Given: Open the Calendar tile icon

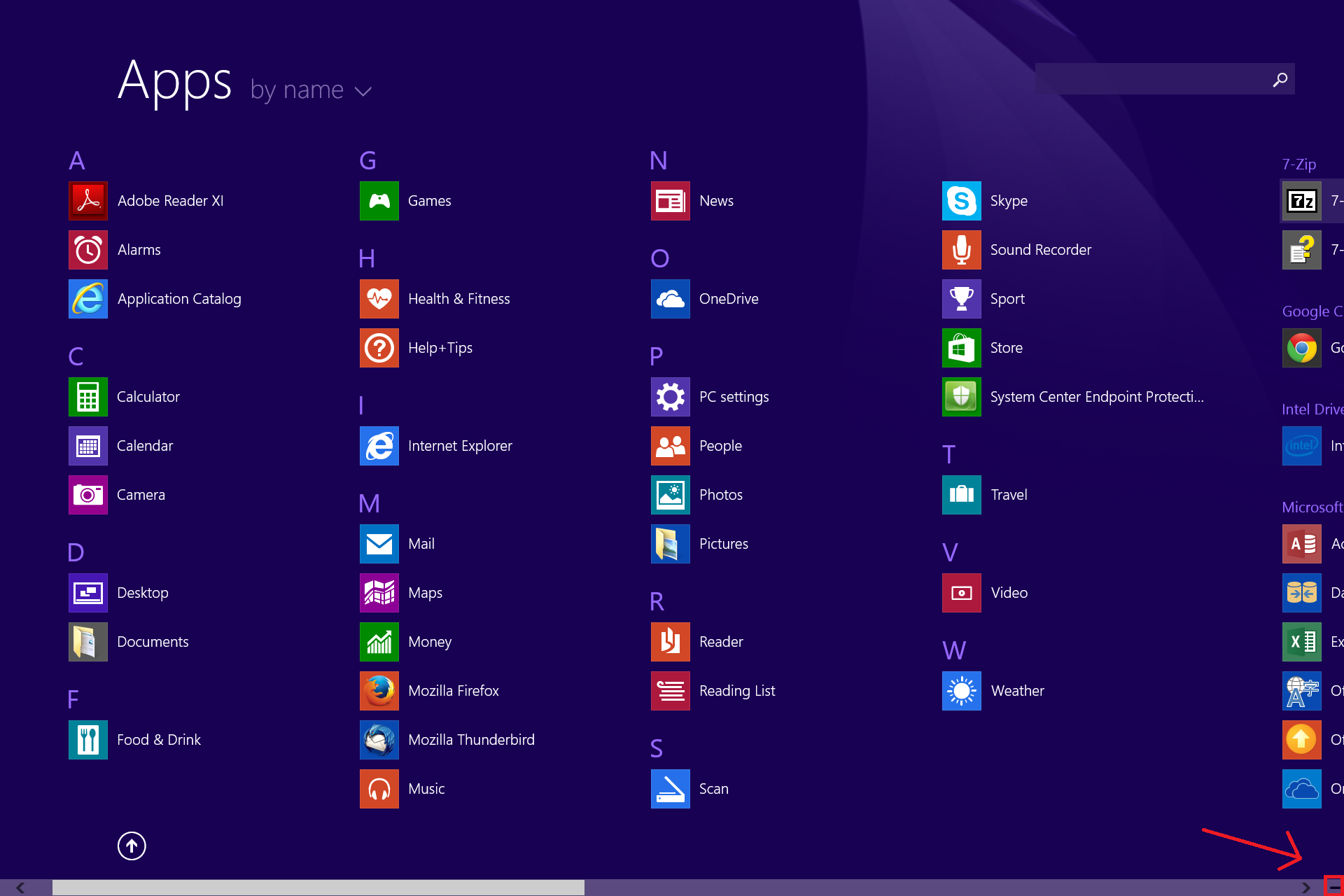Looking at the screenshot, I should 88,446.
